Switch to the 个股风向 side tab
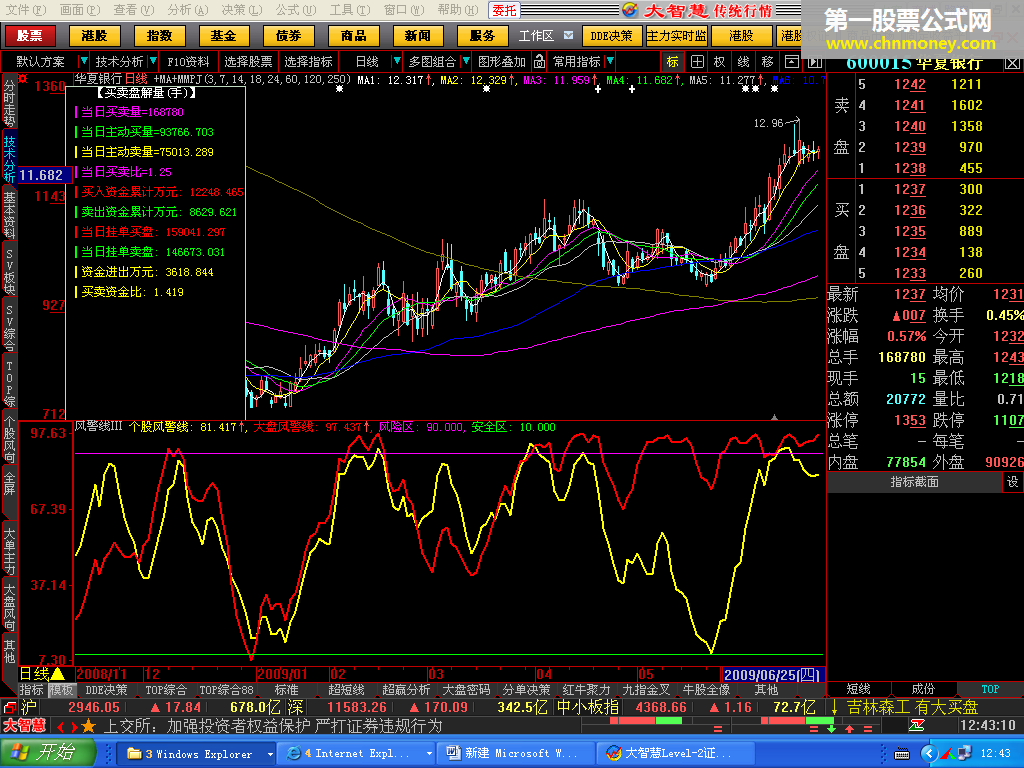The image size is (1024, 768). coord(9,438)
